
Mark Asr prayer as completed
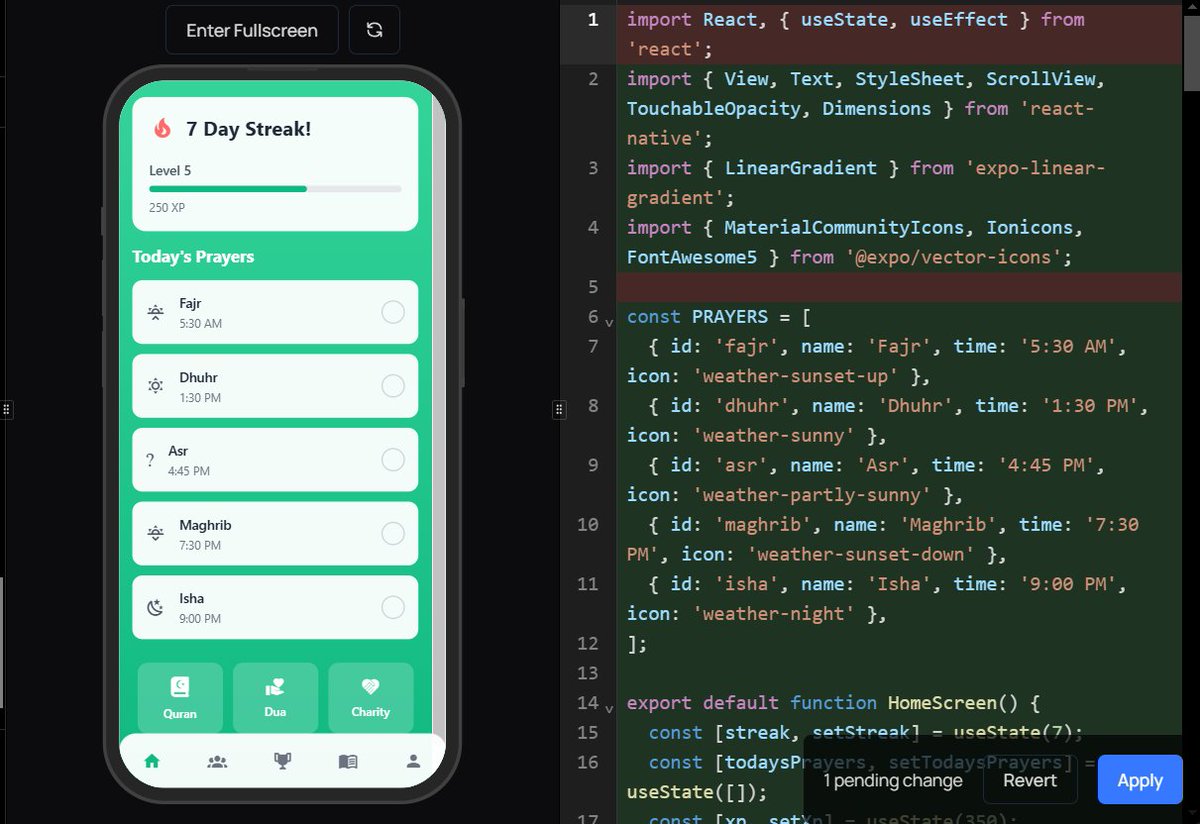coord(393,460)
